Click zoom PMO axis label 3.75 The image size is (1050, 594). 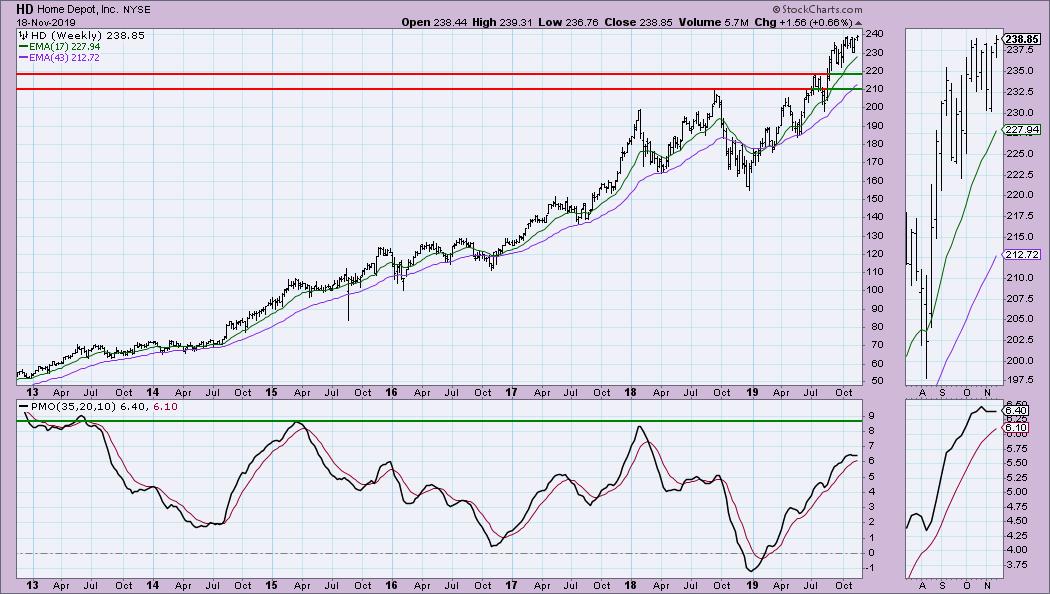pyautogui.click(x=1016, y=565)
